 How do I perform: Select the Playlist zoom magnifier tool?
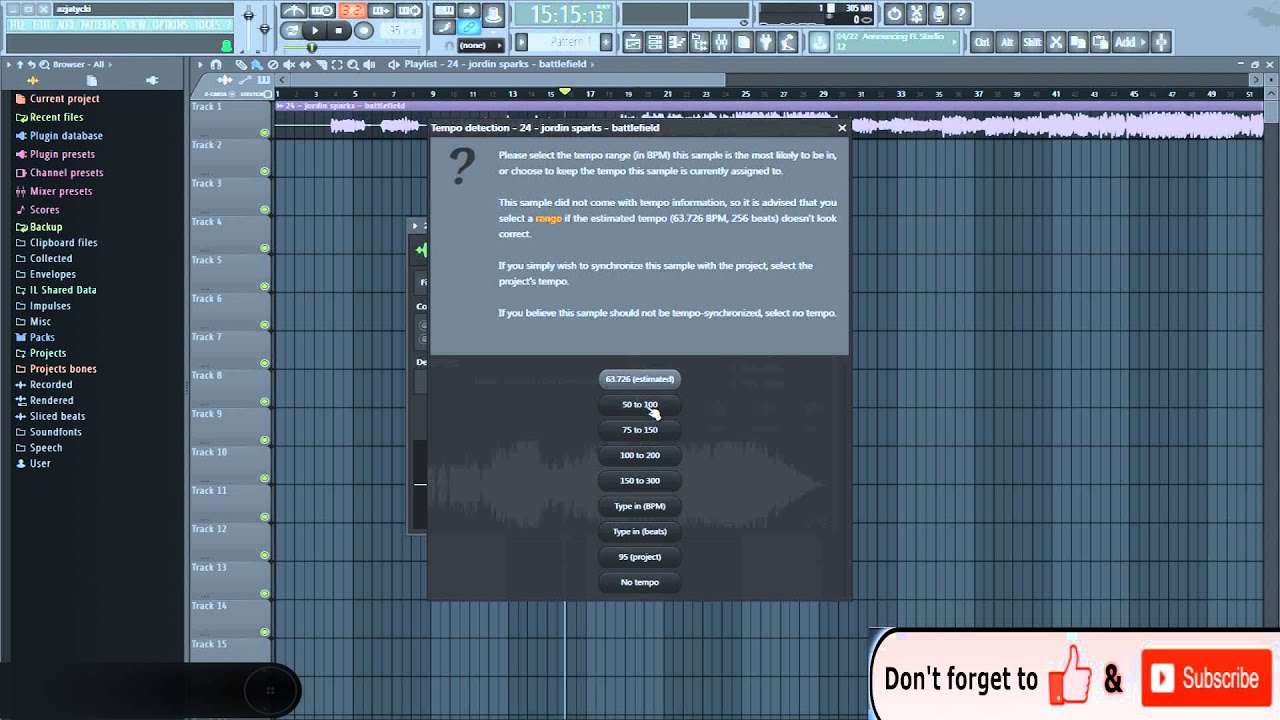pyautogui.click(x=353, y=65)
